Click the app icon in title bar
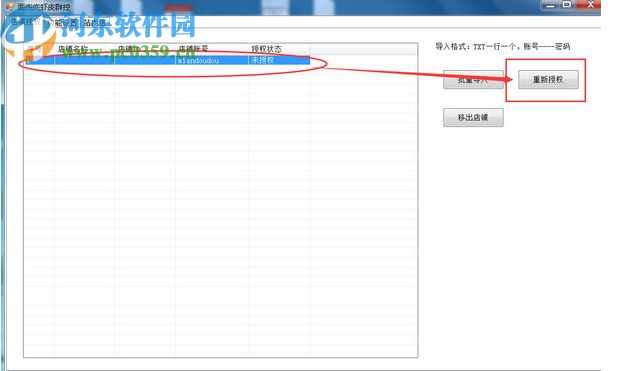Viewport: 617px width, 371px height. click(x=9, y=7)
